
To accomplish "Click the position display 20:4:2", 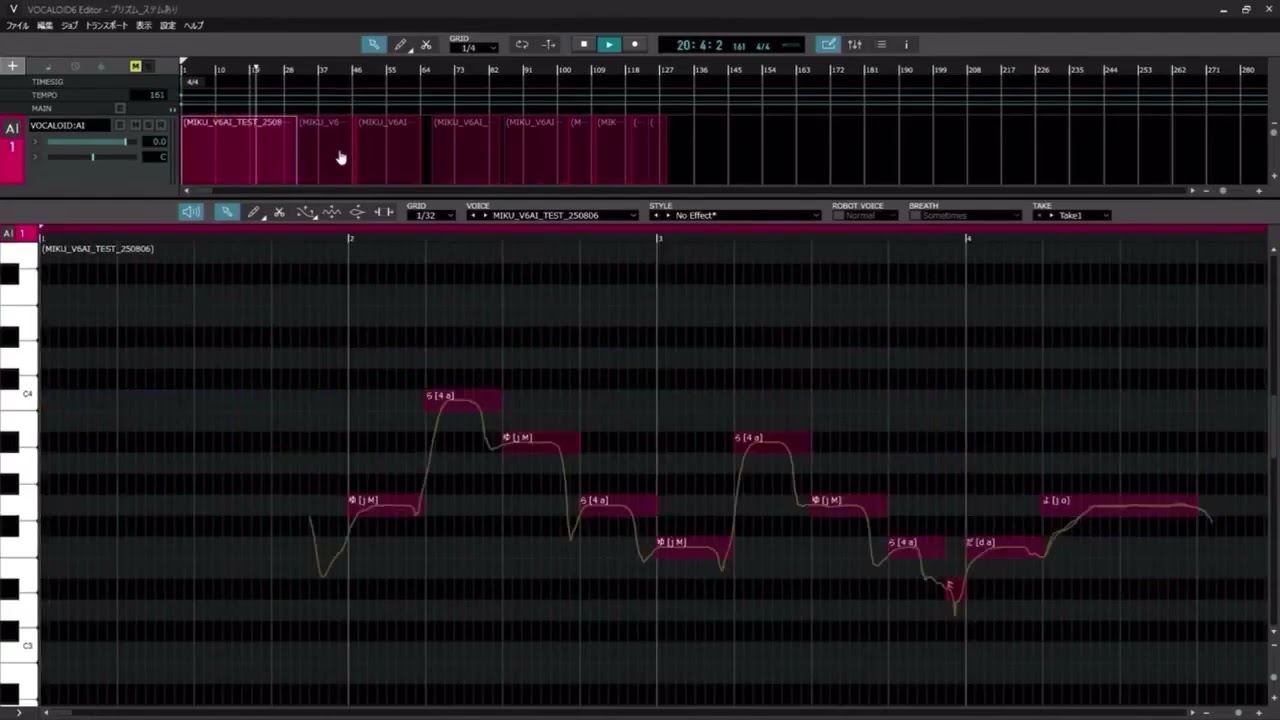I will 699,45.
